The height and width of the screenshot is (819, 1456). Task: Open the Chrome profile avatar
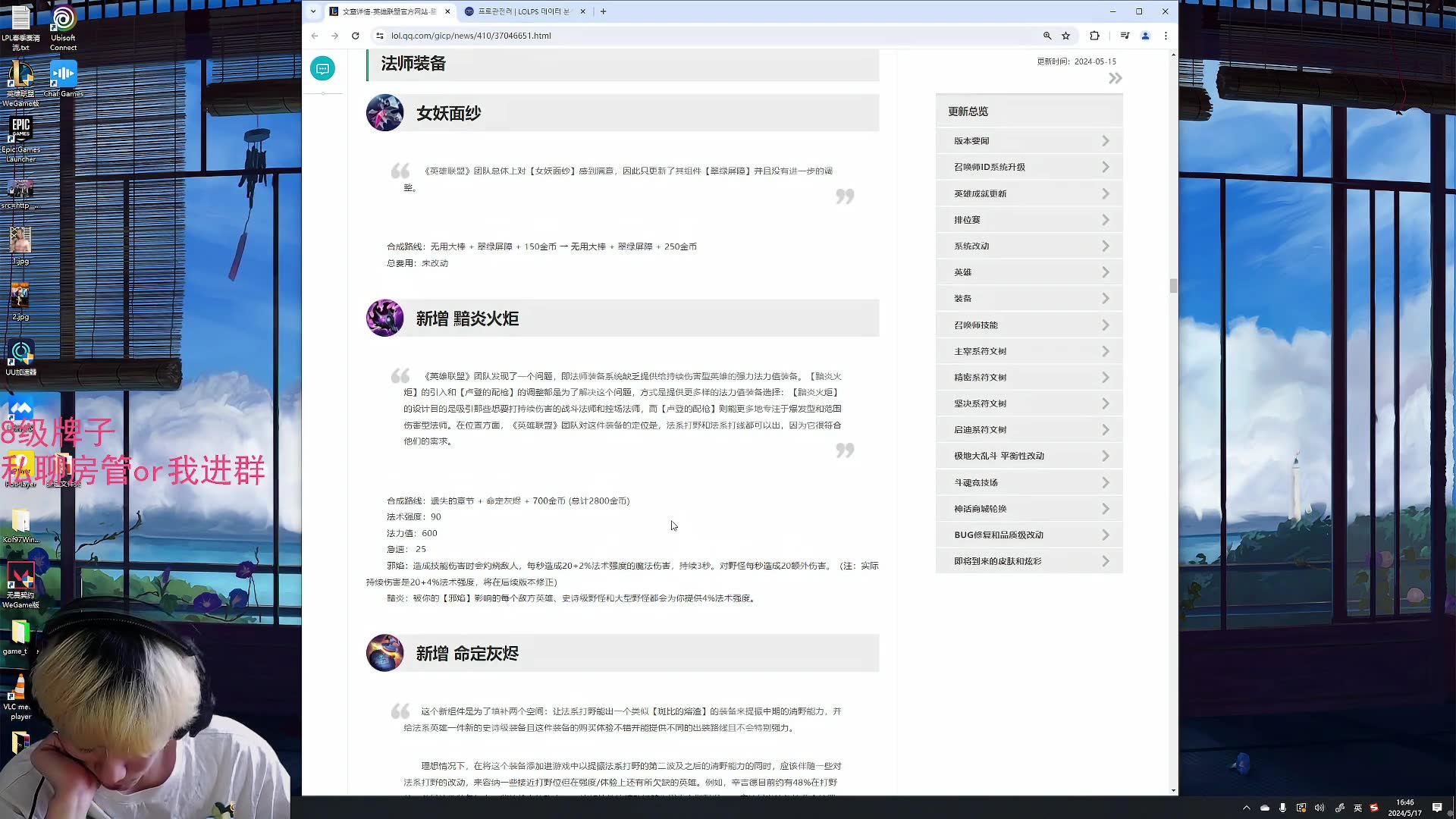coord(1145,36)
